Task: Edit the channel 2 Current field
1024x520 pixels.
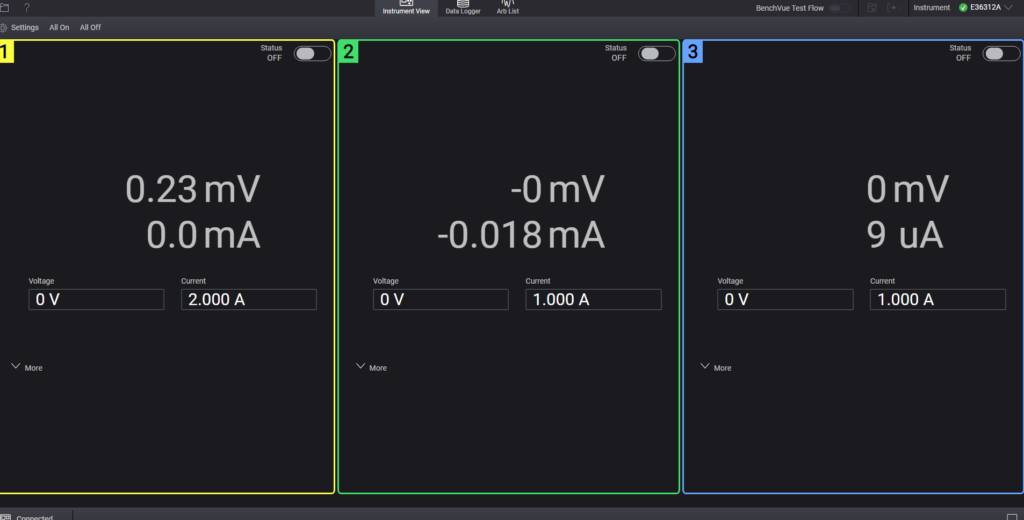Action: (x=594, y=299)
